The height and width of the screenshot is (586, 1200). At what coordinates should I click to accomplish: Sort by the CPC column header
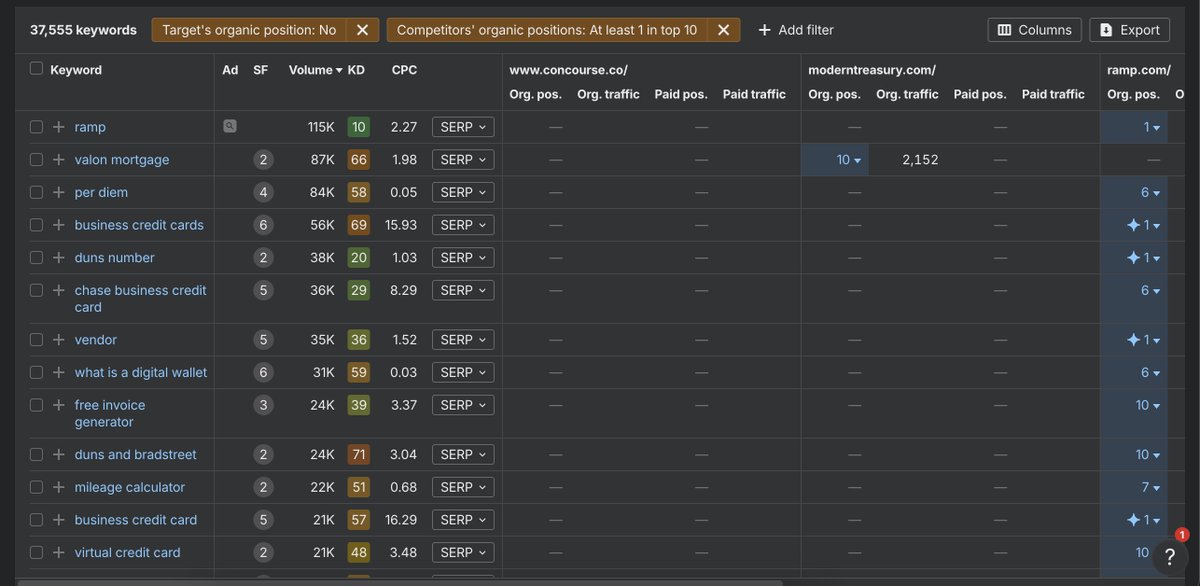click(404, 70)
